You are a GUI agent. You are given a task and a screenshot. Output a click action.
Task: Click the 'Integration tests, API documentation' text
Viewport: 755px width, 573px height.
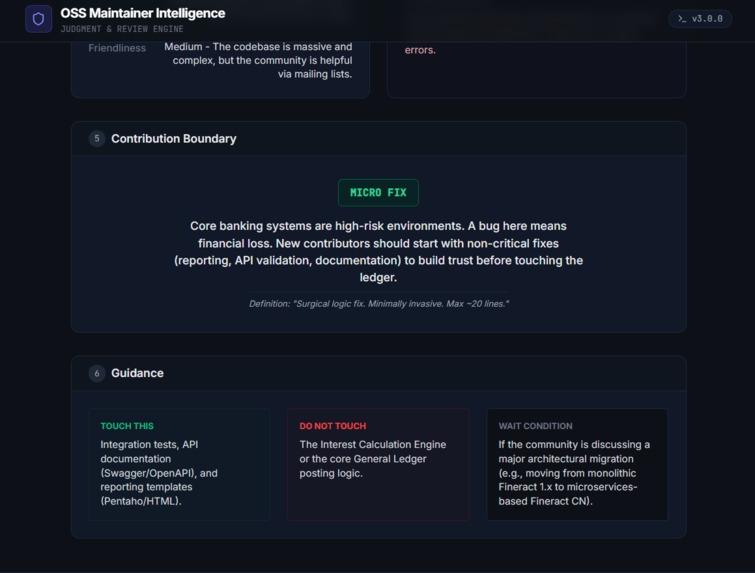[159, 473]
